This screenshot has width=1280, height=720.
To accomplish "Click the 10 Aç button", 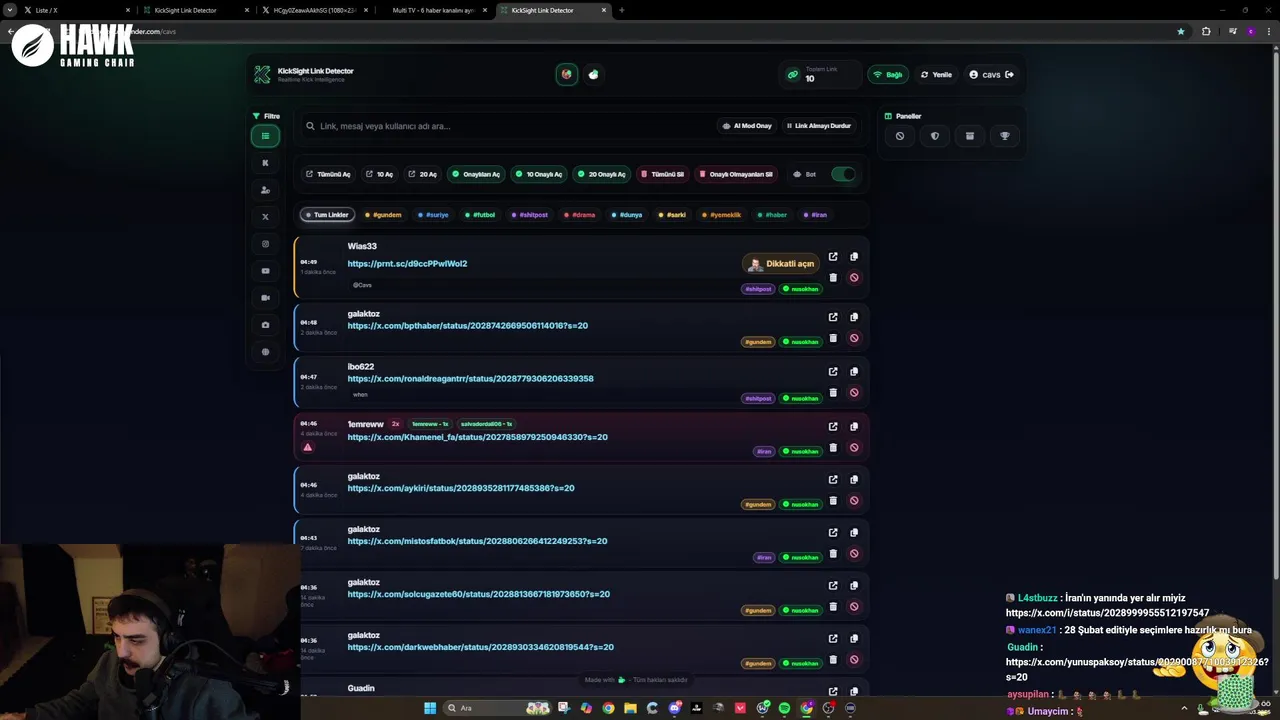I will 379,174.
